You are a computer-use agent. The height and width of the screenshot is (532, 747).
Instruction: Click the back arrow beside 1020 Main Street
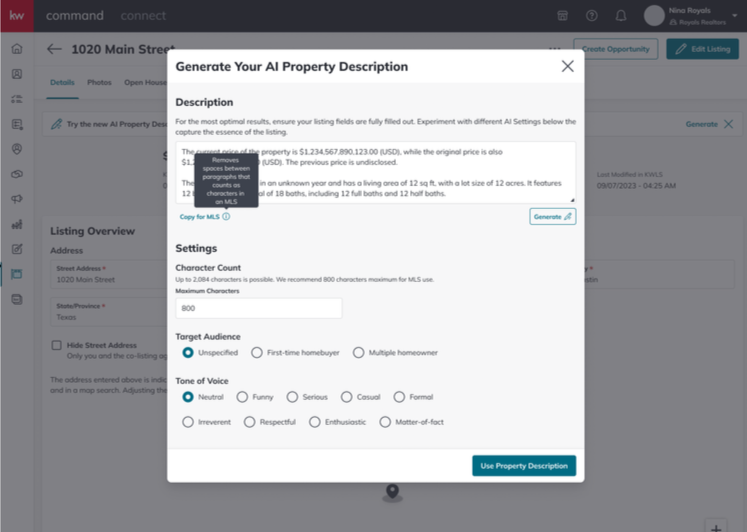click(x=54, y=49)
